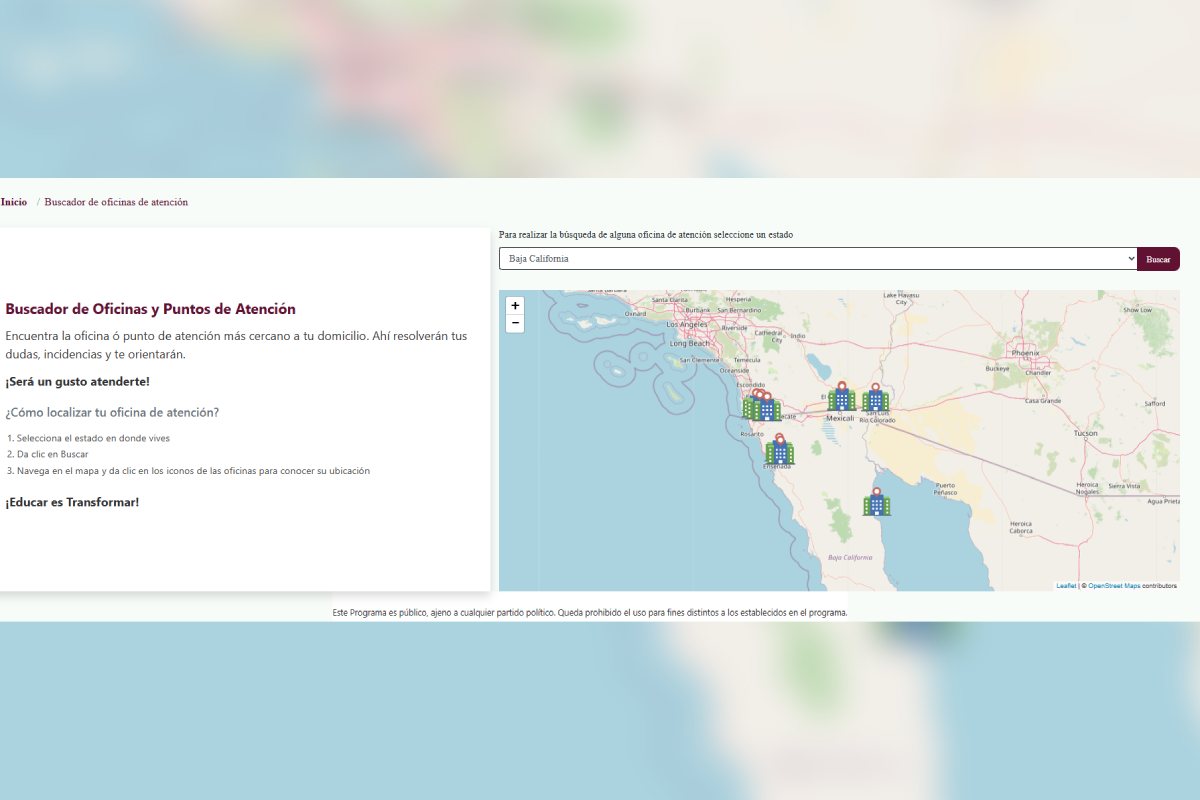Viewport: 1200px width, 800px height.
Task: Zoom out of the map
Action: (515, 323)
